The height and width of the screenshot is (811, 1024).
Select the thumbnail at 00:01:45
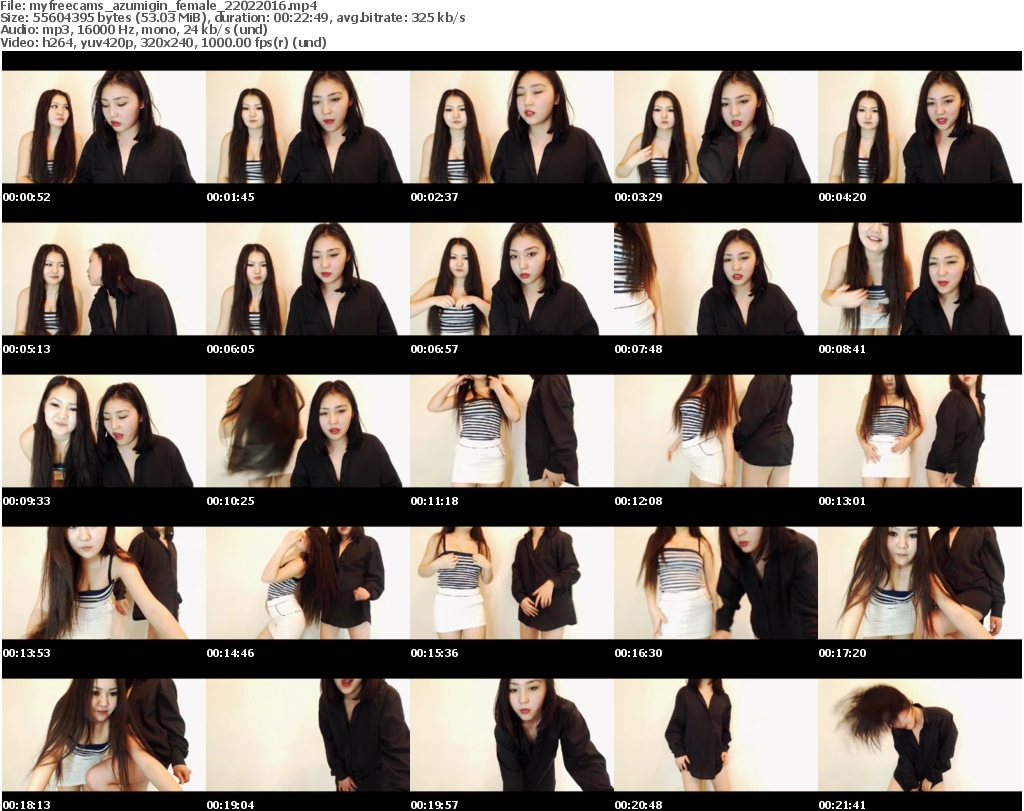point(308,127)
